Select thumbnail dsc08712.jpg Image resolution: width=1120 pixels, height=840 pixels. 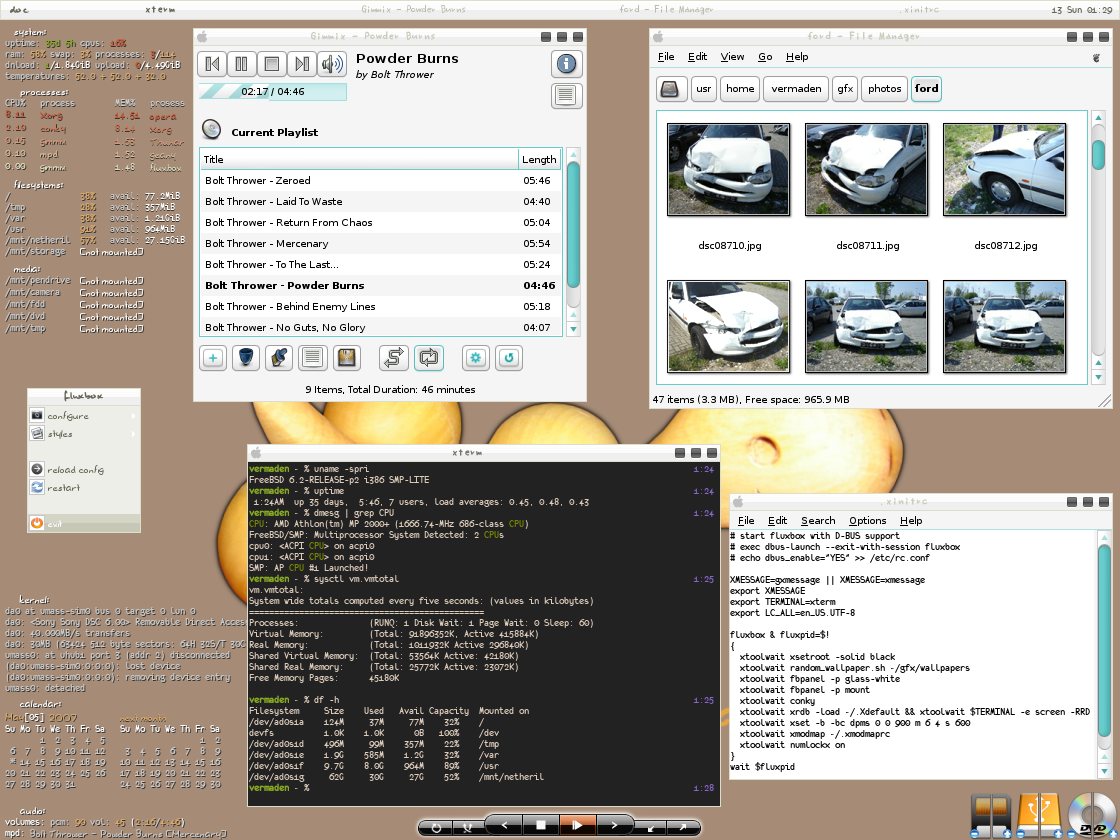point(1004,169)
